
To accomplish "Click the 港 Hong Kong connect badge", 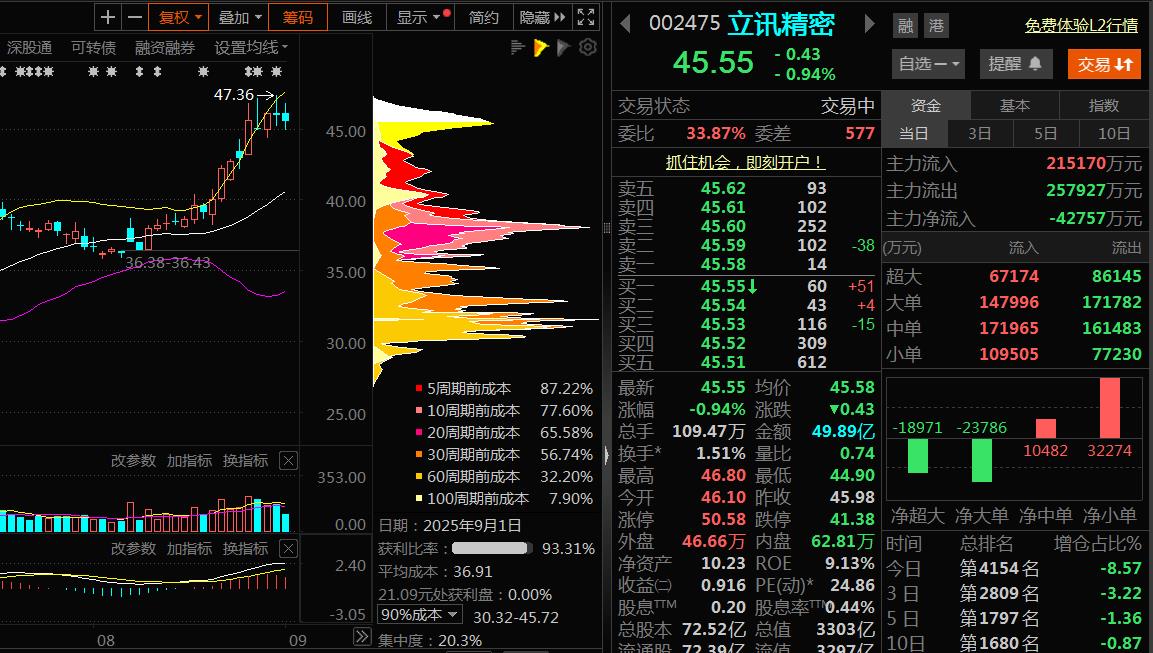I will coord(936,26).
